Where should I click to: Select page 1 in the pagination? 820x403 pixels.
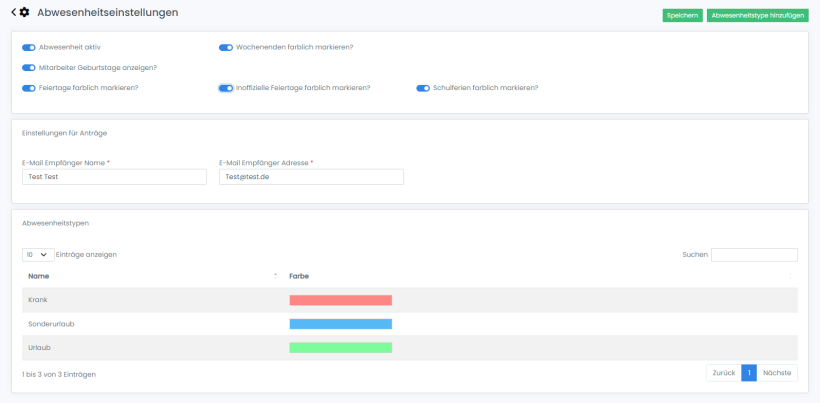coord(749,373)
